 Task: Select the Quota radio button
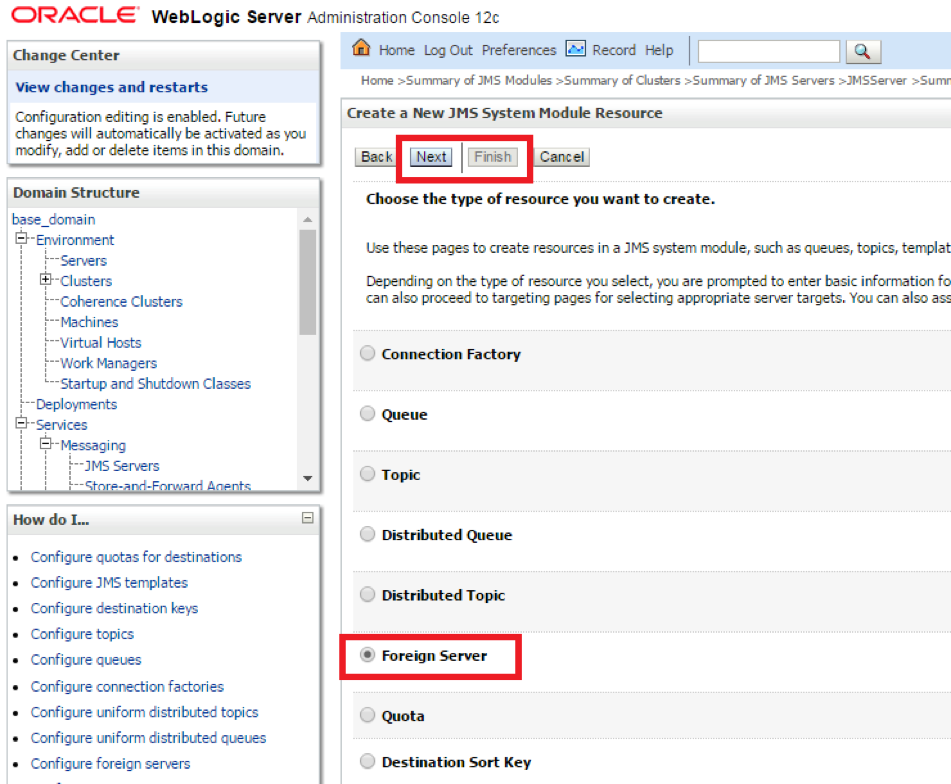368,716
